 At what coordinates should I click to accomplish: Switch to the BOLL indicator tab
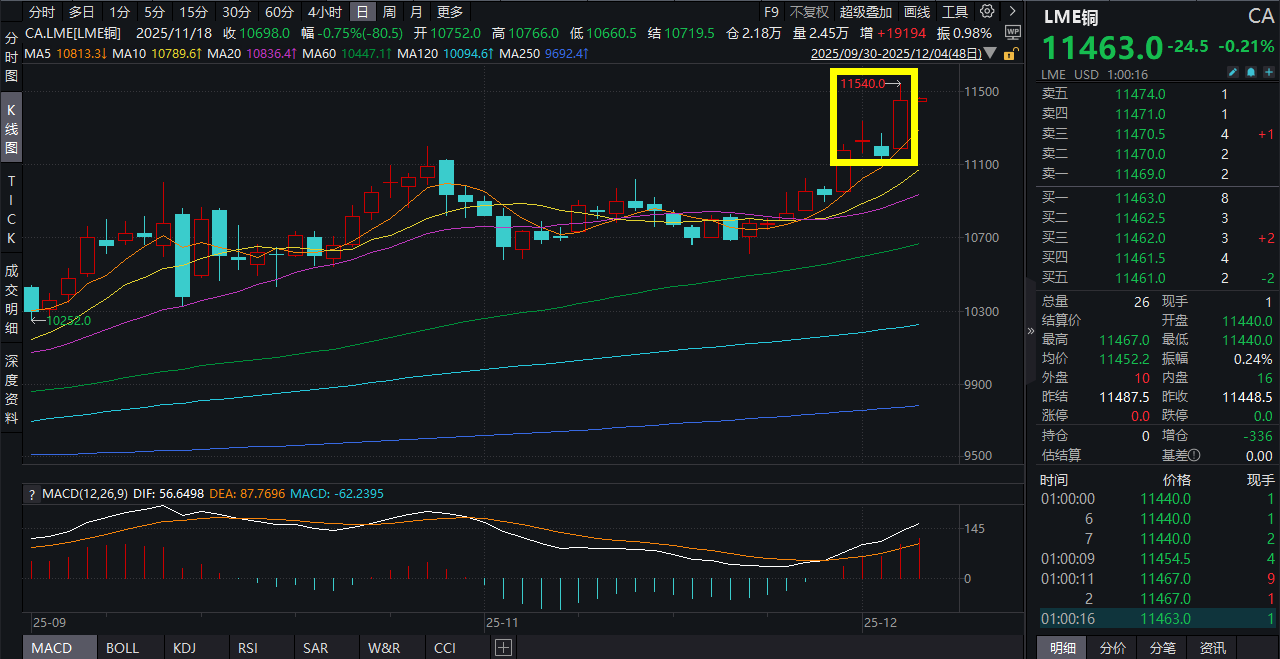(x=122, y=648)
